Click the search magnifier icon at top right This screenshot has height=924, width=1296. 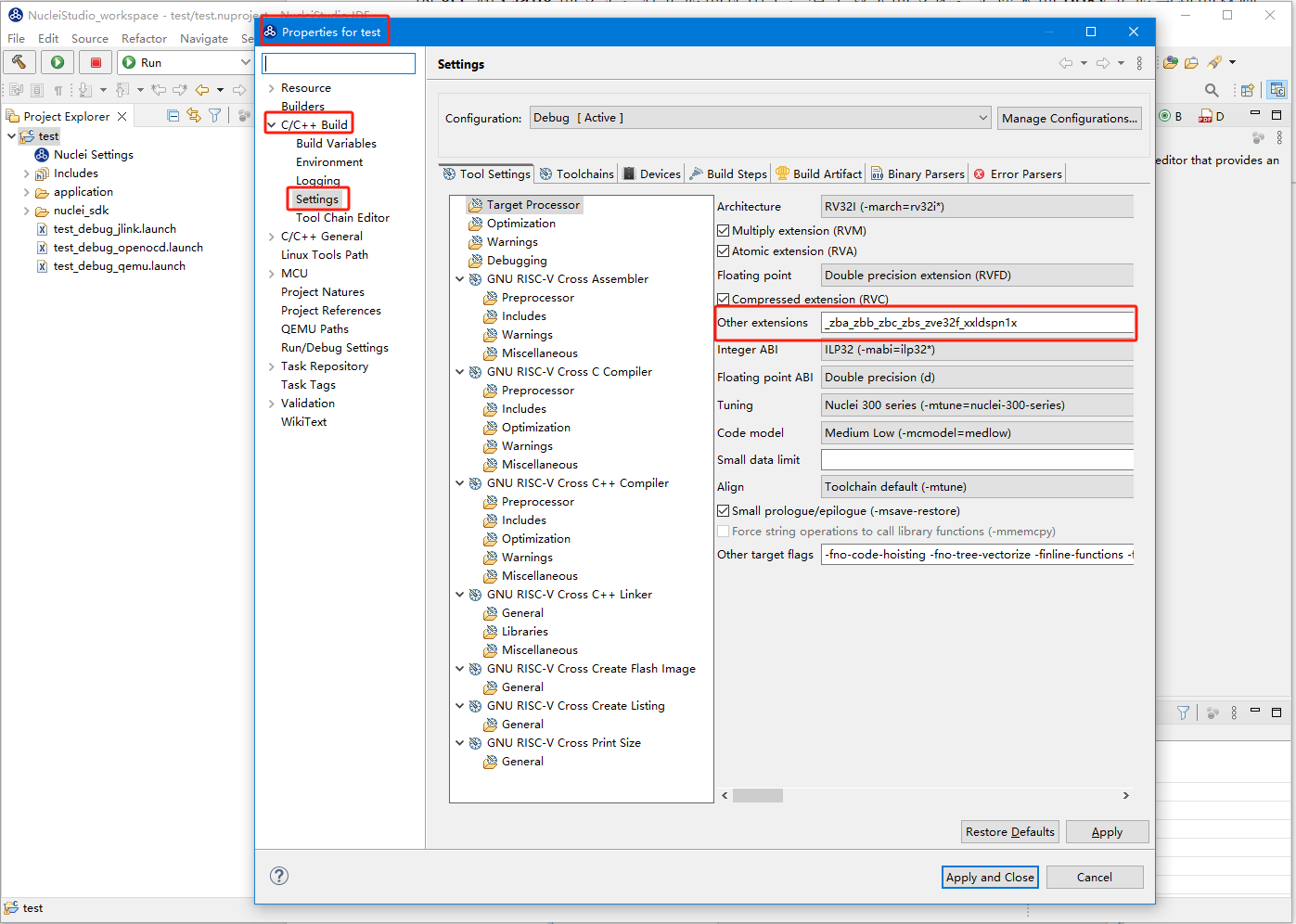click(1212, 90)
